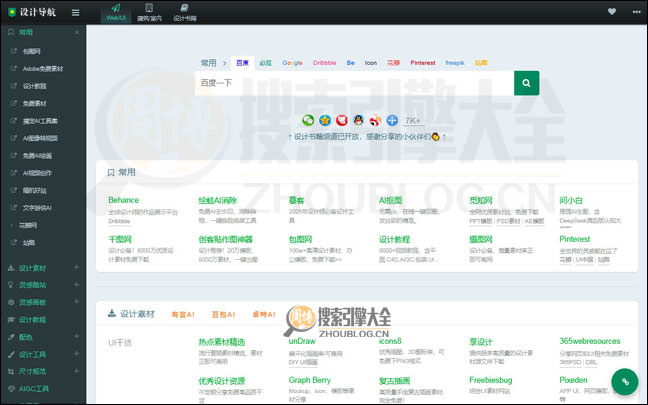Open the Behance site link

tap(123, 200)
